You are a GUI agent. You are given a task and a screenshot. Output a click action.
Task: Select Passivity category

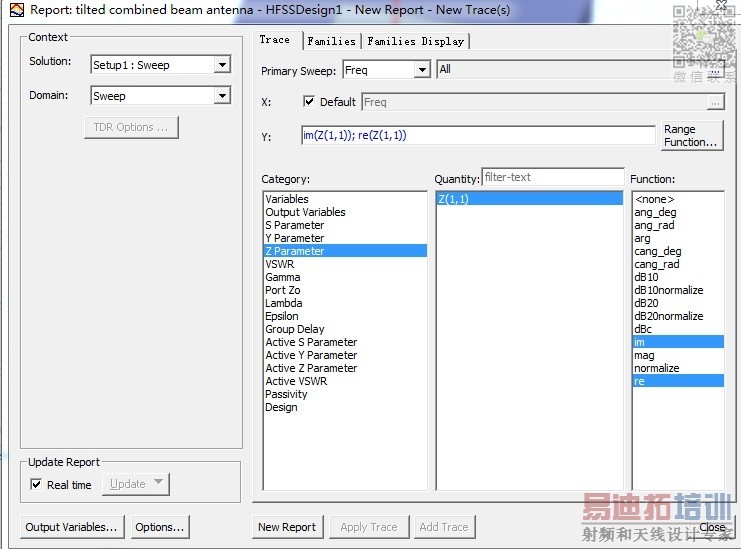pyautogui.click(x=345, y=394)
